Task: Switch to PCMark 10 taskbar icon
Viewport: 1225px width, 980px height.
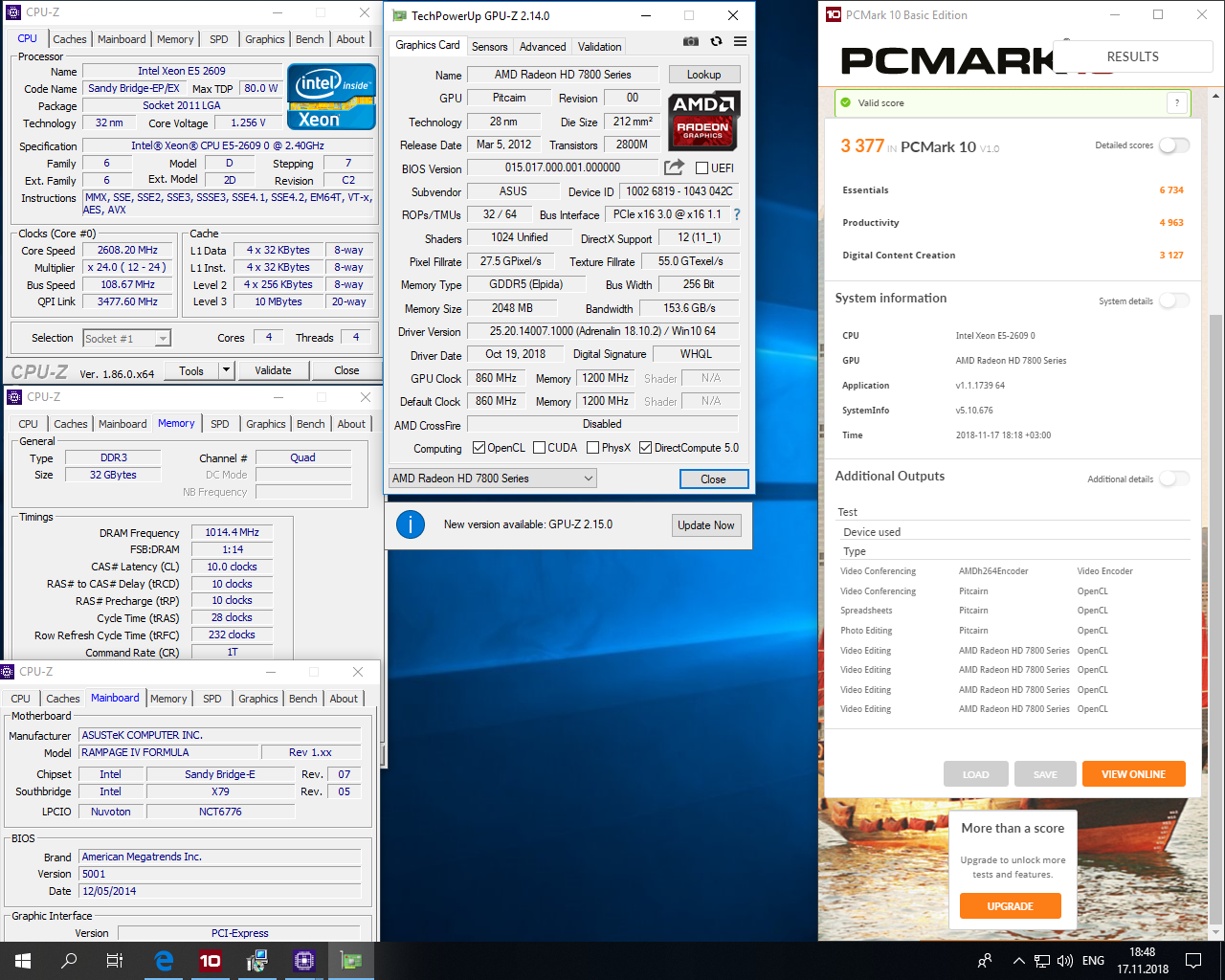Action: coord(210,961)
